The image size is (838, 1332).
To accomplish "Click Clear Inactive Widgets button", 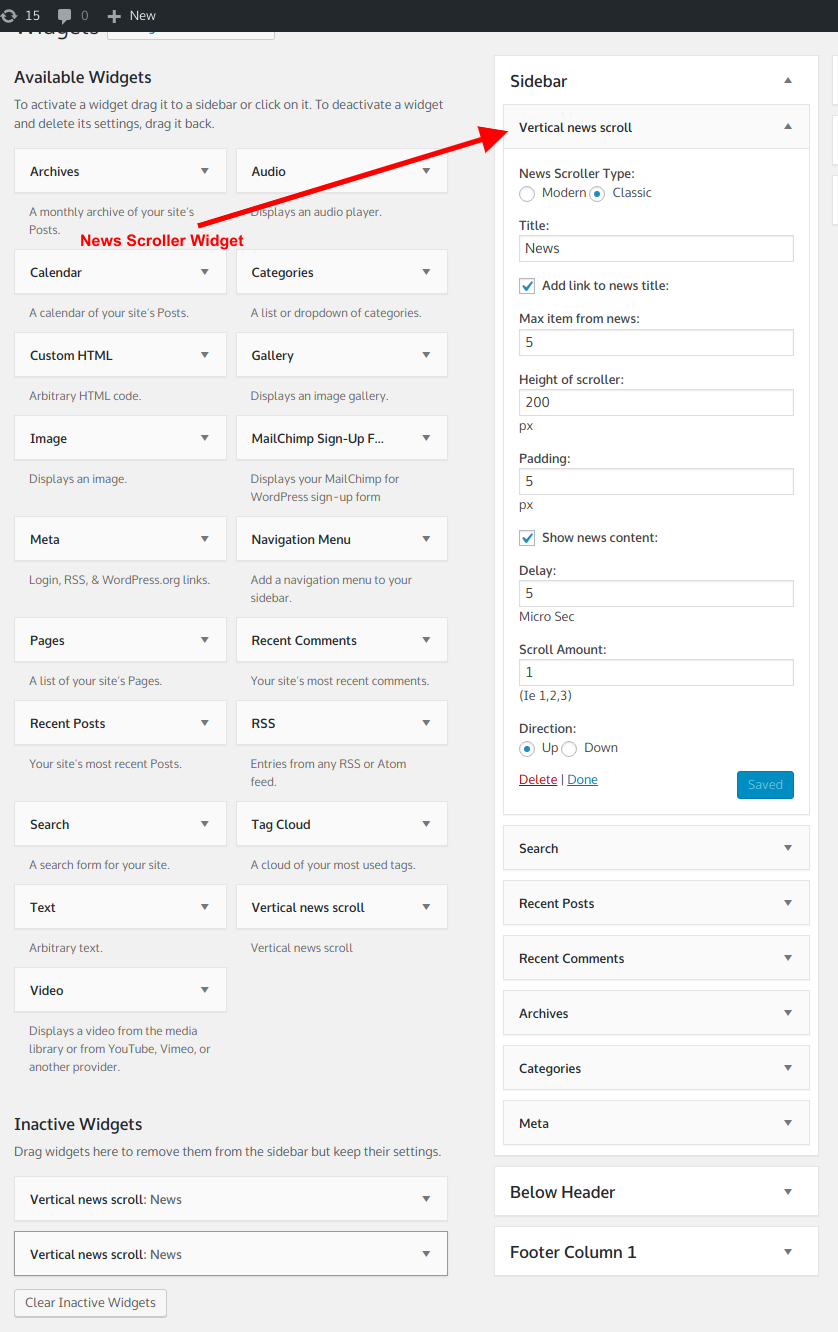I will pos(90,1303).
